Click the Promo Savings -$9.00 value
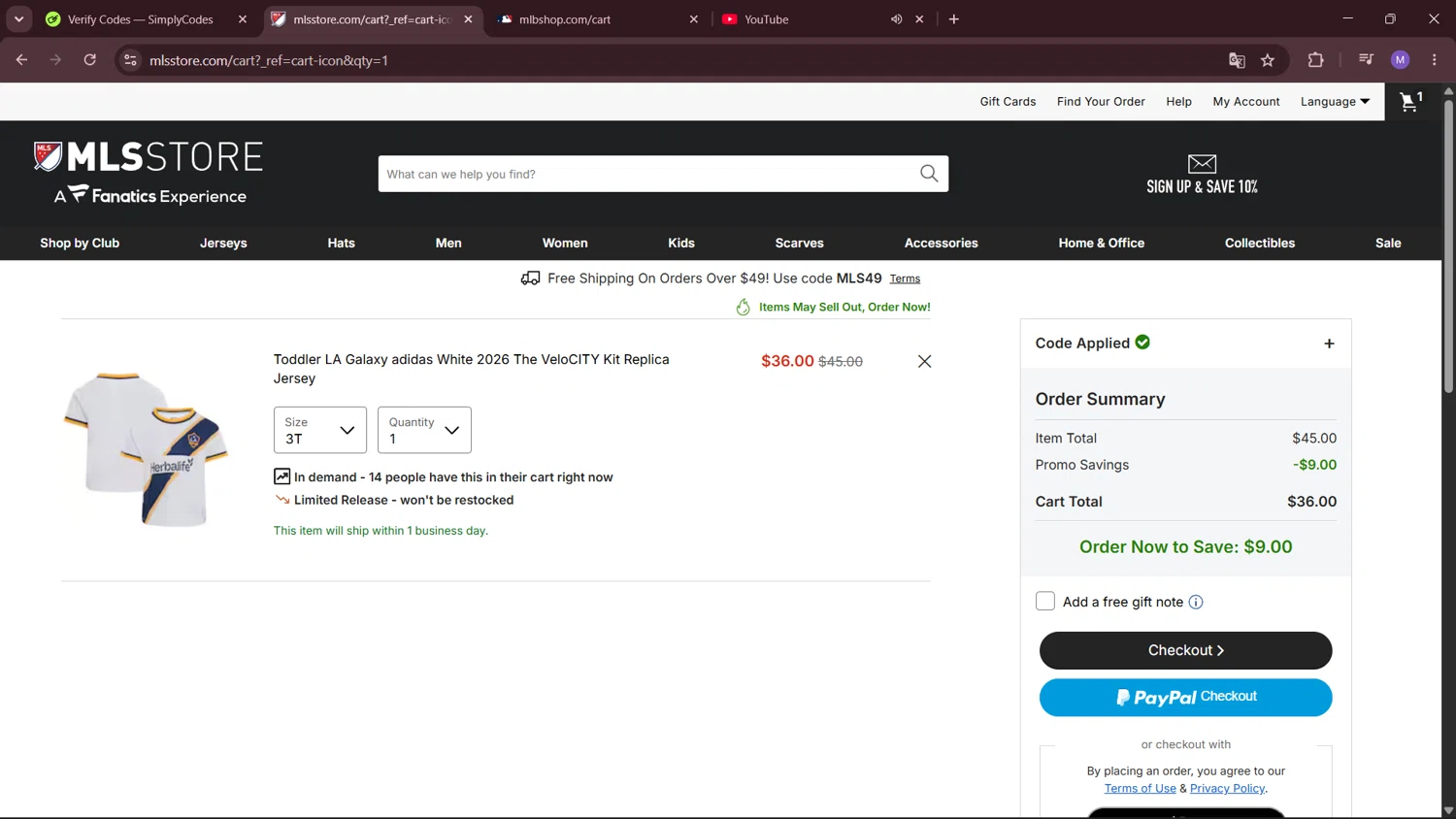The width and height of the screenshot is (1456, 819). click(x=1315, y=465)
